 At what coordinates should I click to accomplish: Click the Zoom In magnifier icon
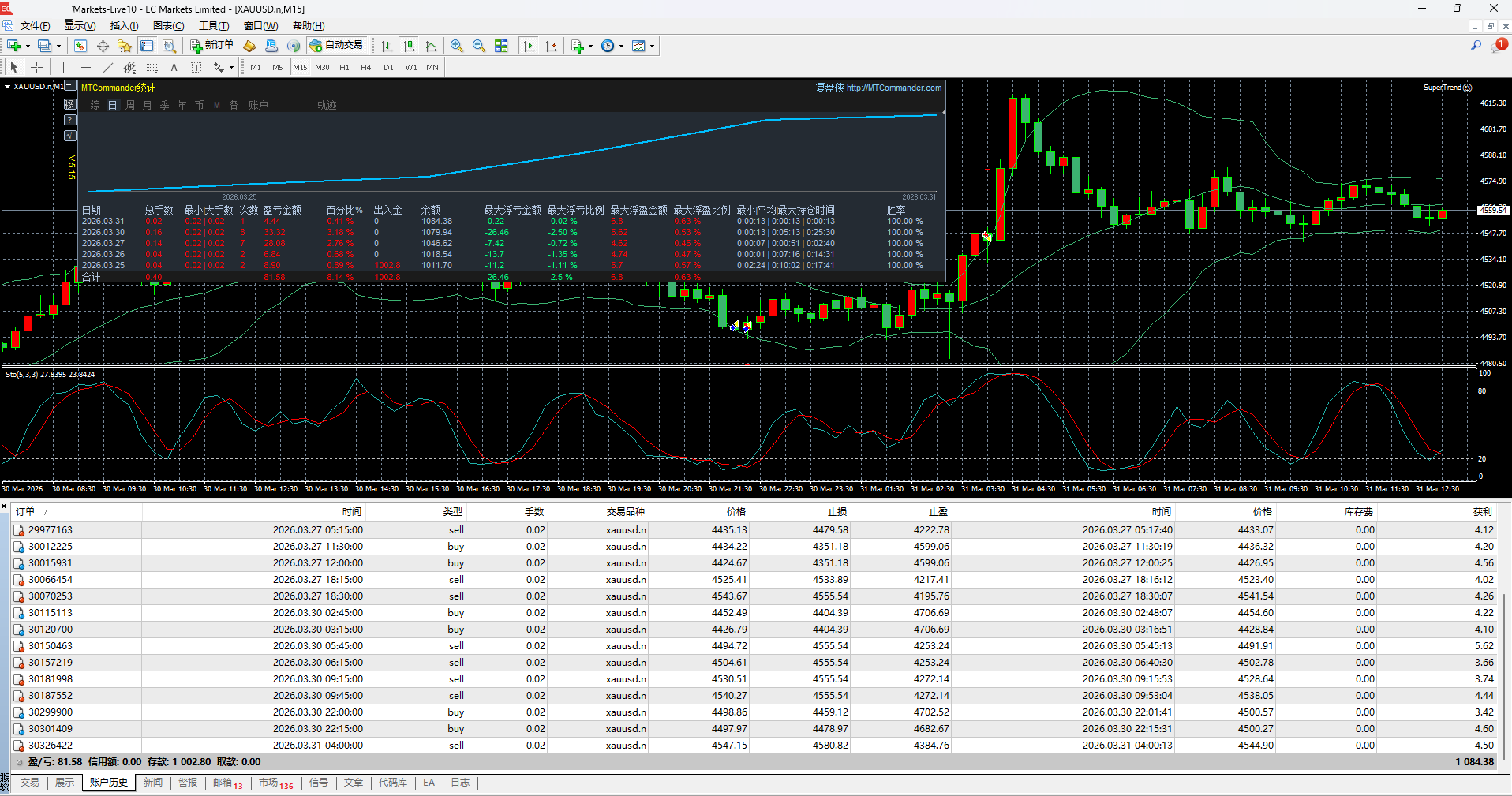tap(457, 46)
